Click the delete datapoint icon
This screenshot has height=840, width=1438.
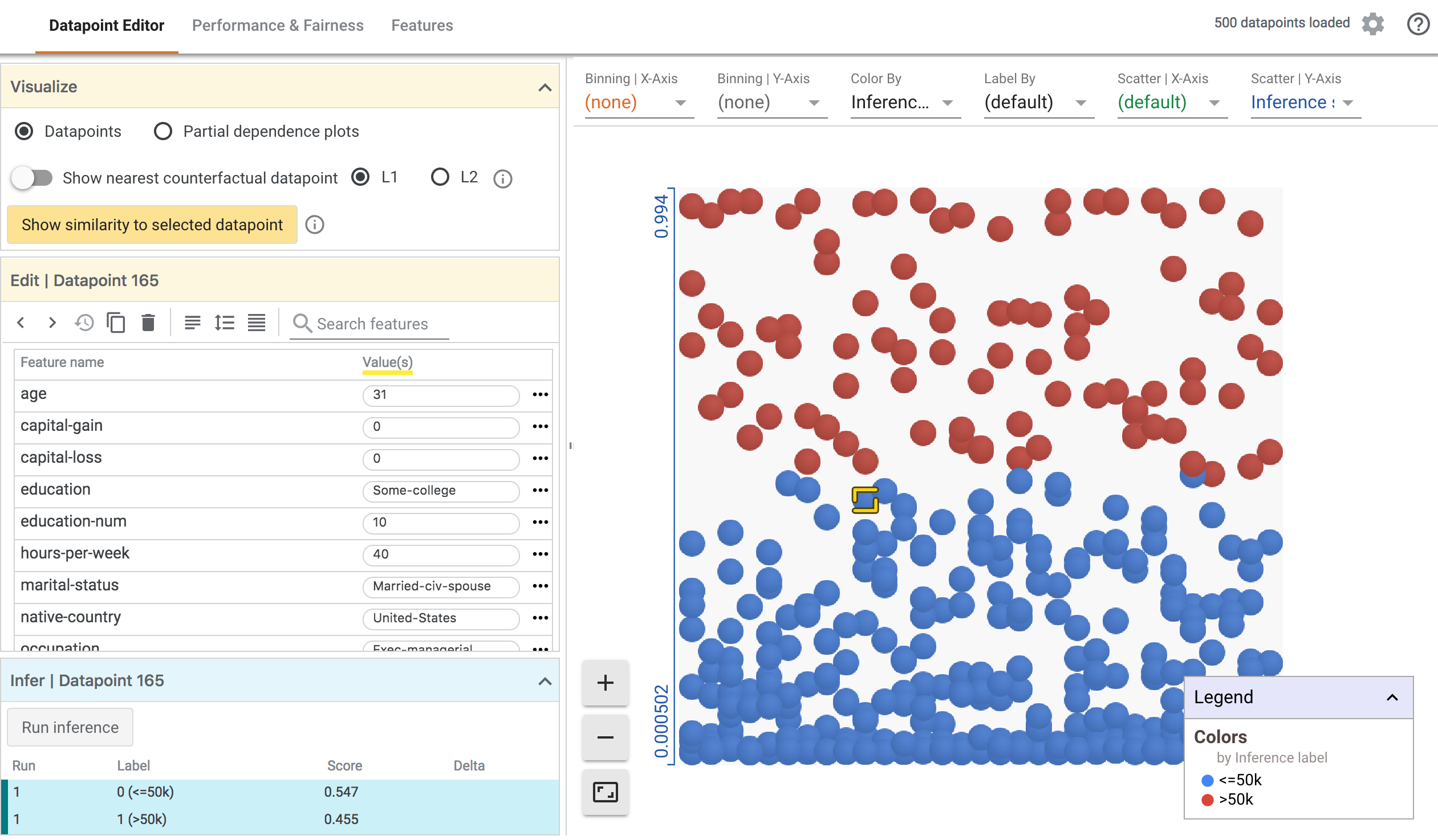148,322
